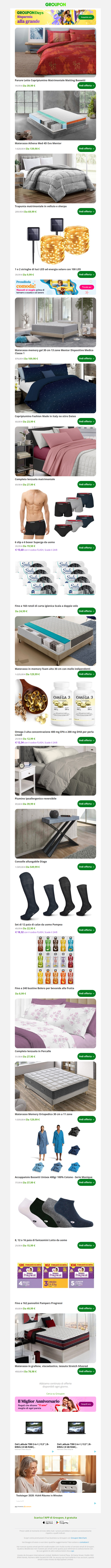
Task: Click Vedi offerta for Materasso Athena Med 4D
Action: click(x=87, y=149)
